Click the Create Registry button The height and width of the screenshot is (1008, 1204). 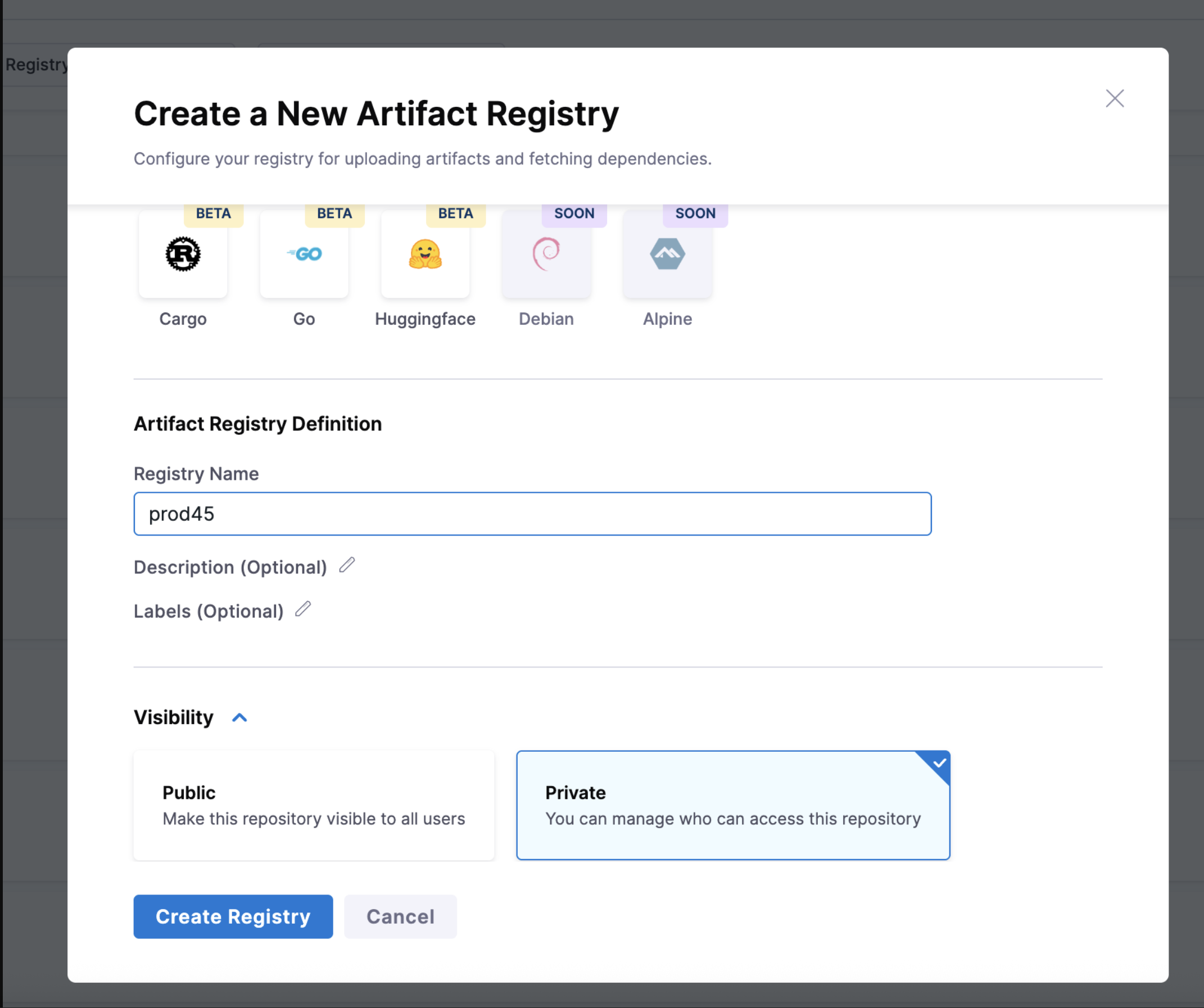(232, 916)
